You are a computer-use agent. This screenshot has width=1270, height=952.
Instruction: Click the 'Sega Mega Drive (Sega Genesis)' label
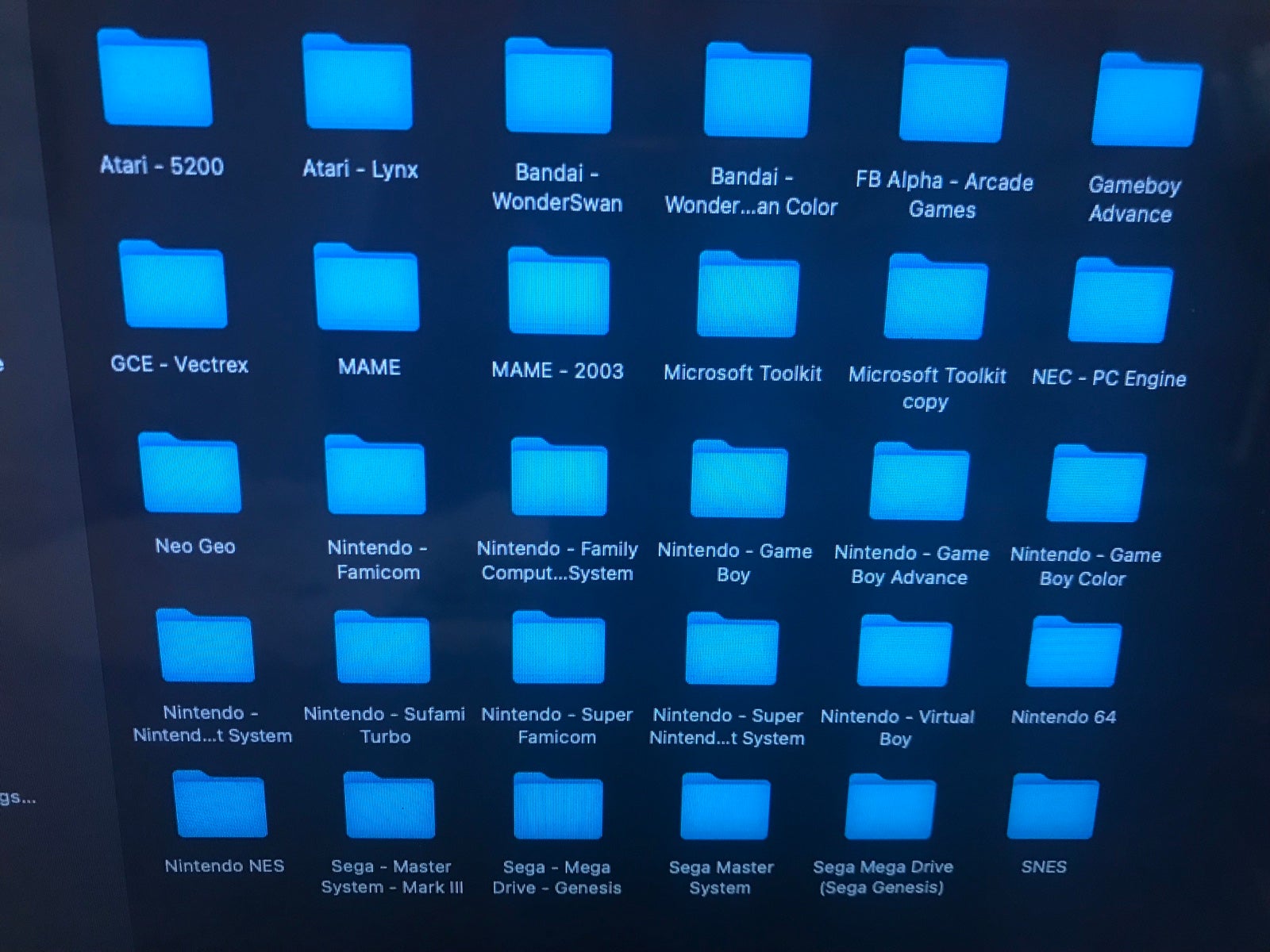pos(883,877)
